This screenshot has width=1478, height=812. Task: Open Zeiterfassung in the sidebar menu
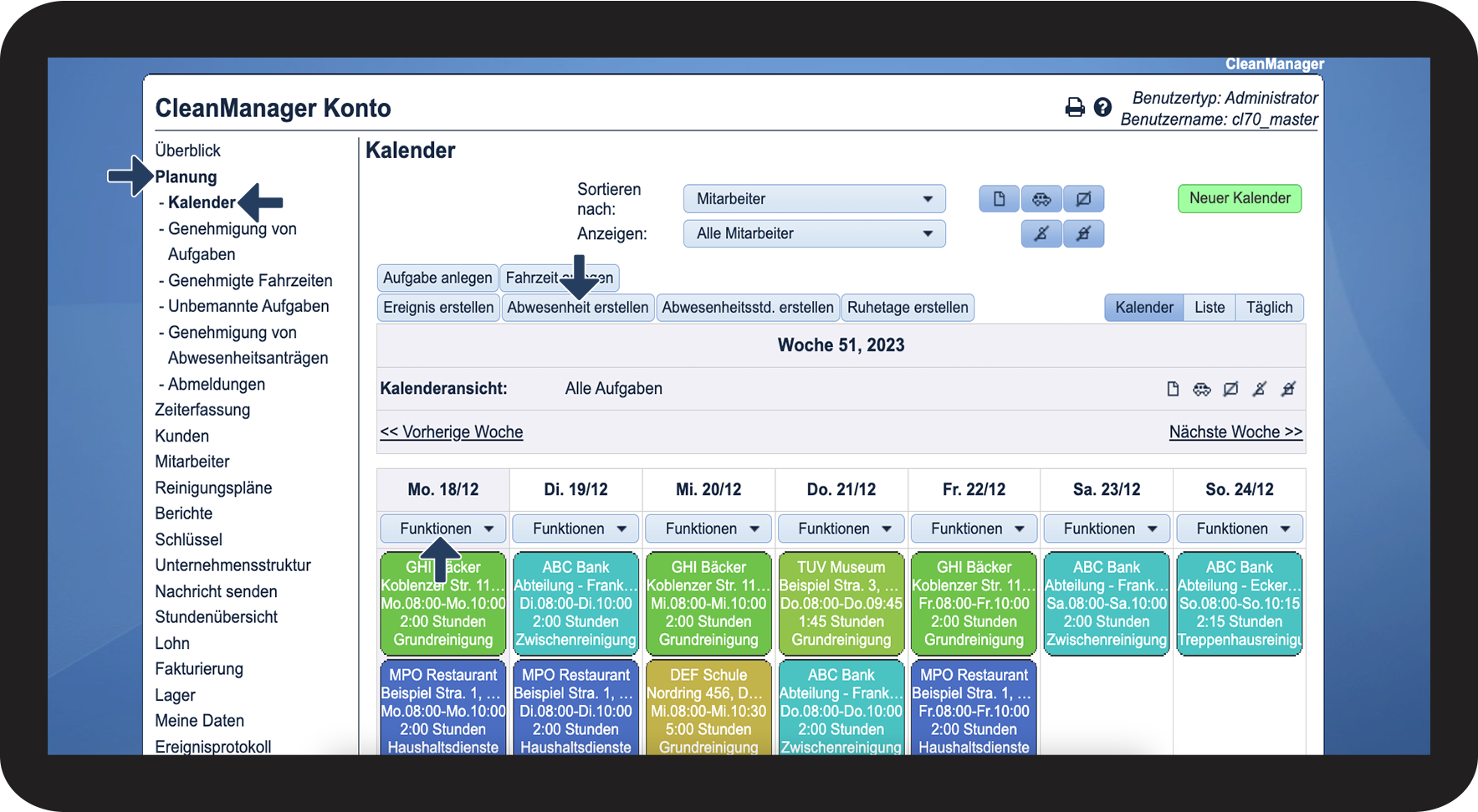tap(202, 410)
